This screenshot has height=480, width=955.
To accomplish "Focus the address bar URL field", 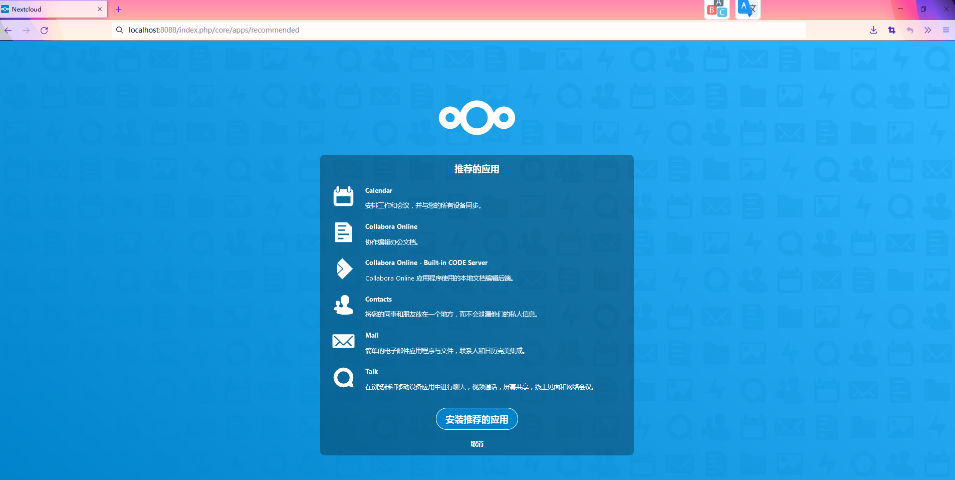I will coord(460,30).
